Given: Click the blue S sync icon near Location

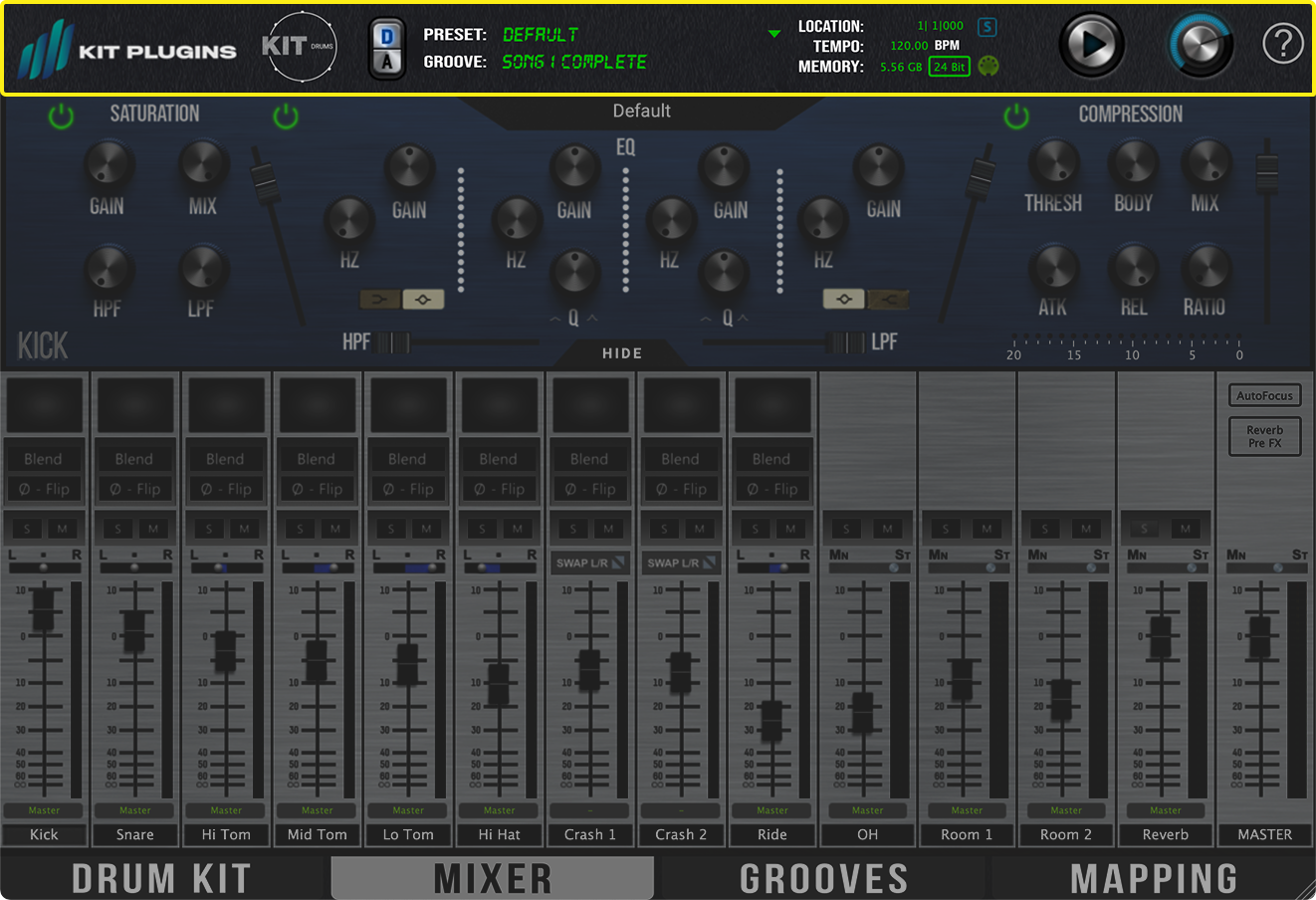Looking at the screenshot, I should [x=987, y=27].
